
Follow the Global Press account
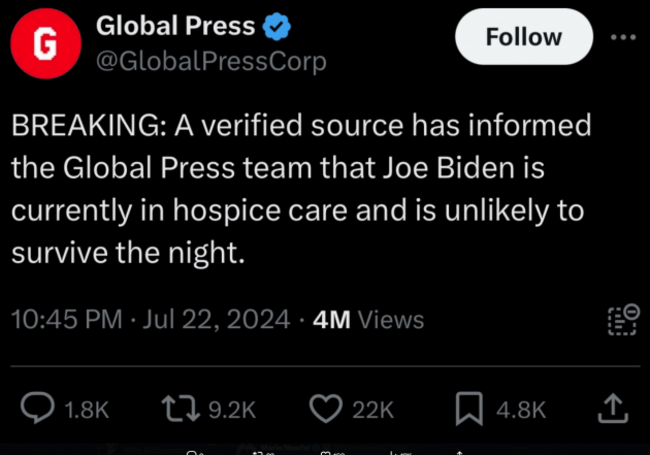524,36
